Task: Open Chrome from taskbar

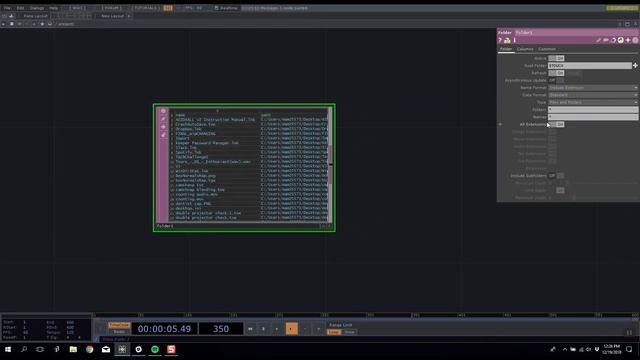Action: point(89,349)
